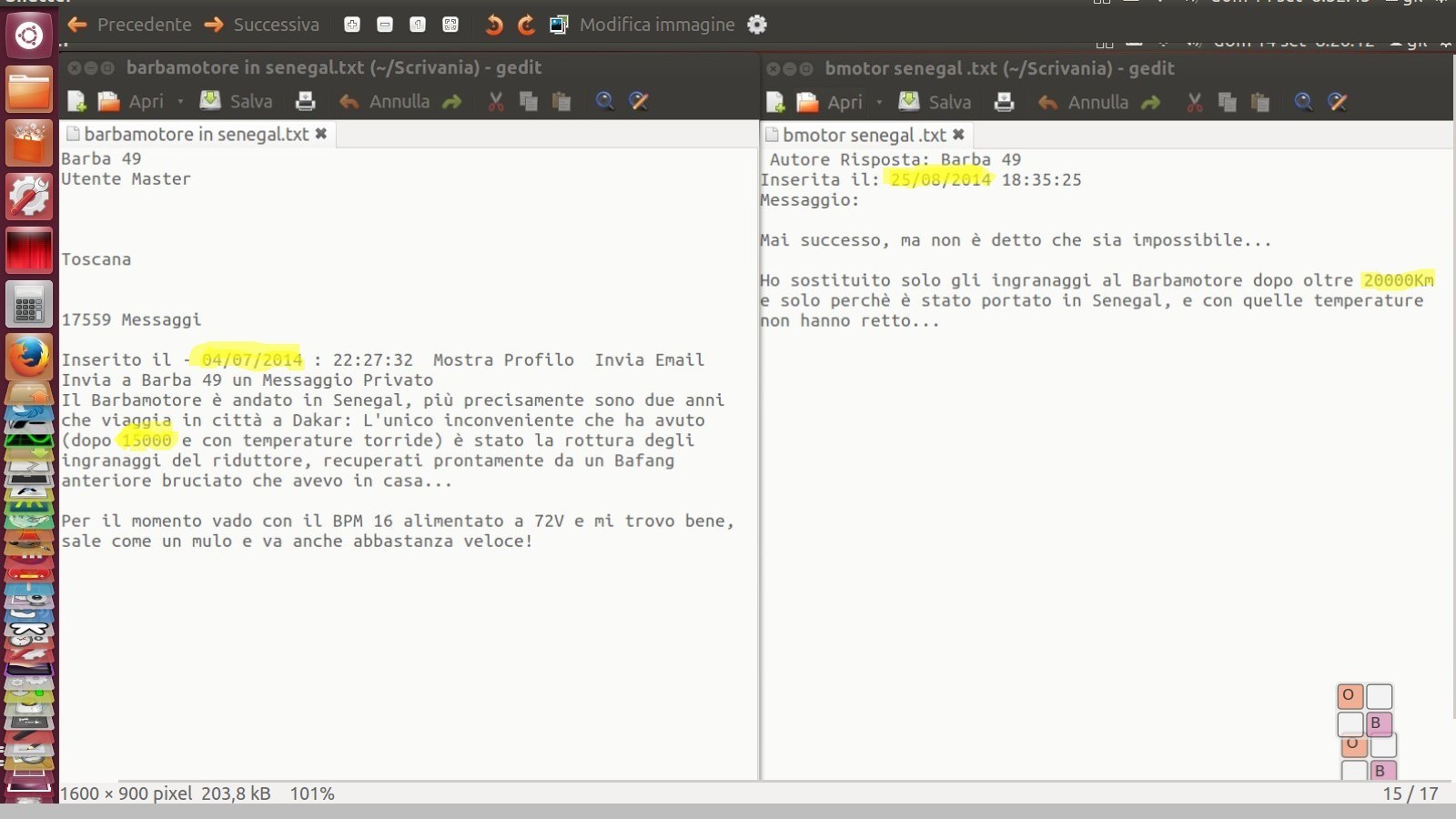
Task: Click the Invia Email text
Action: pos(650,359)
